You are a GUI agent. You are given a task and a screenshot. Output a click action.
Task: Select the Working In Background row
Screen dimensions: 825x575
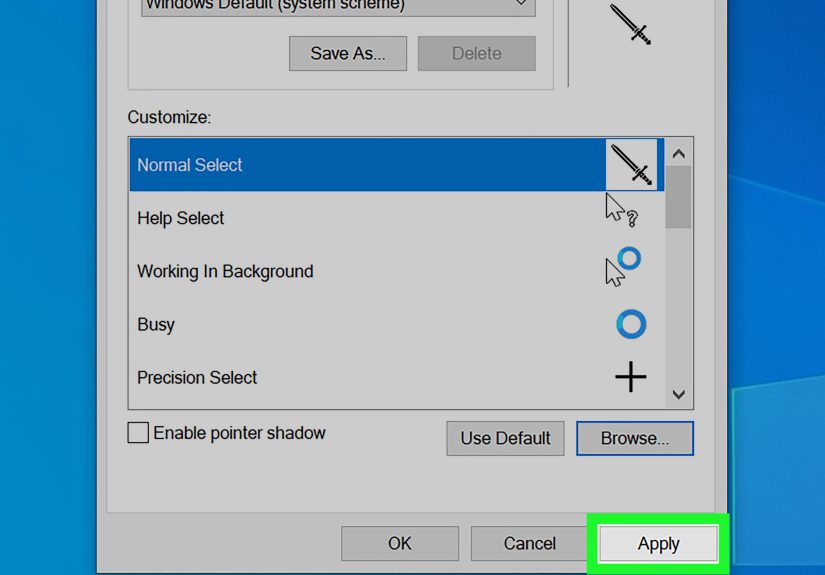[397, 271]
